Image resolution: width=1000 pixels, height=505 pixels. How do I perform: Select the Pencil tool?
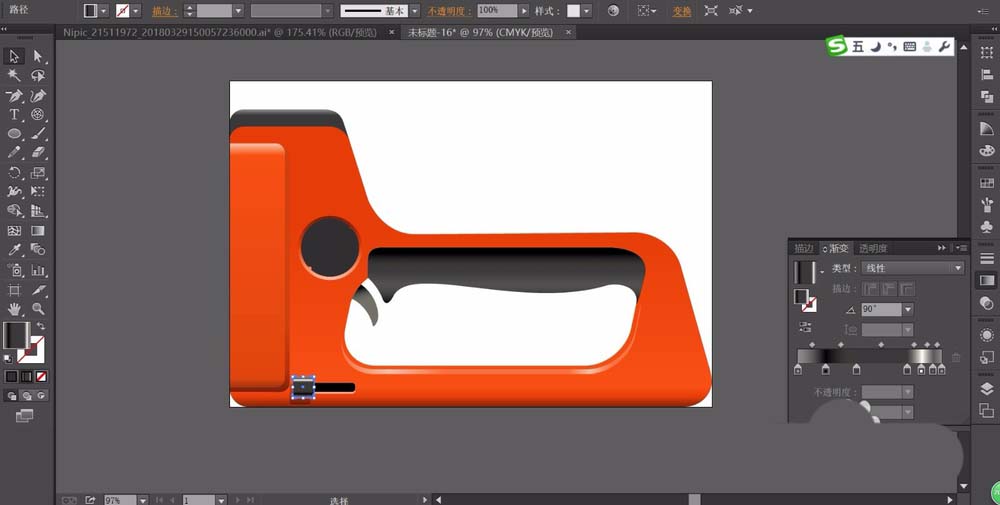(x=14, y=153)
